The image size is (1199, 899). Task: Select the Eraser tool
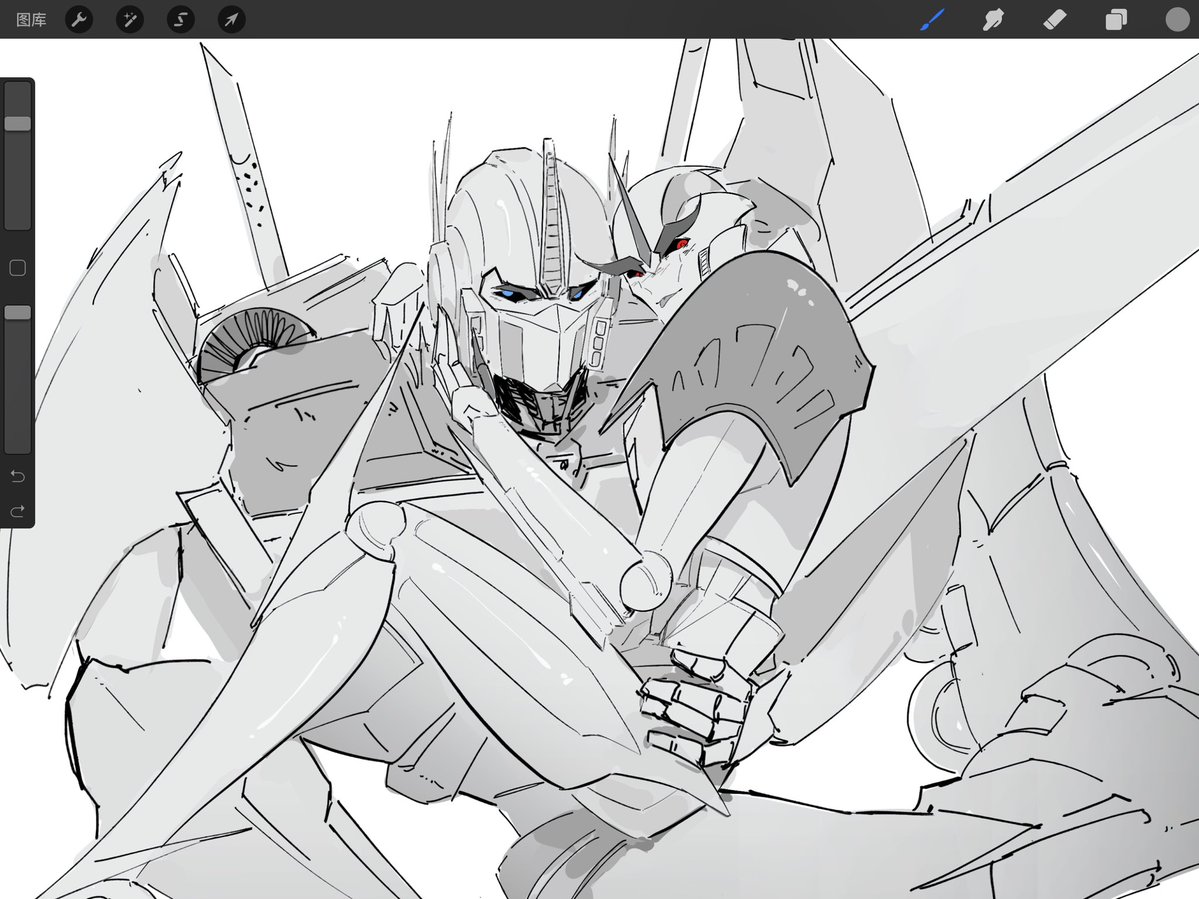(x=1054, y=19)
